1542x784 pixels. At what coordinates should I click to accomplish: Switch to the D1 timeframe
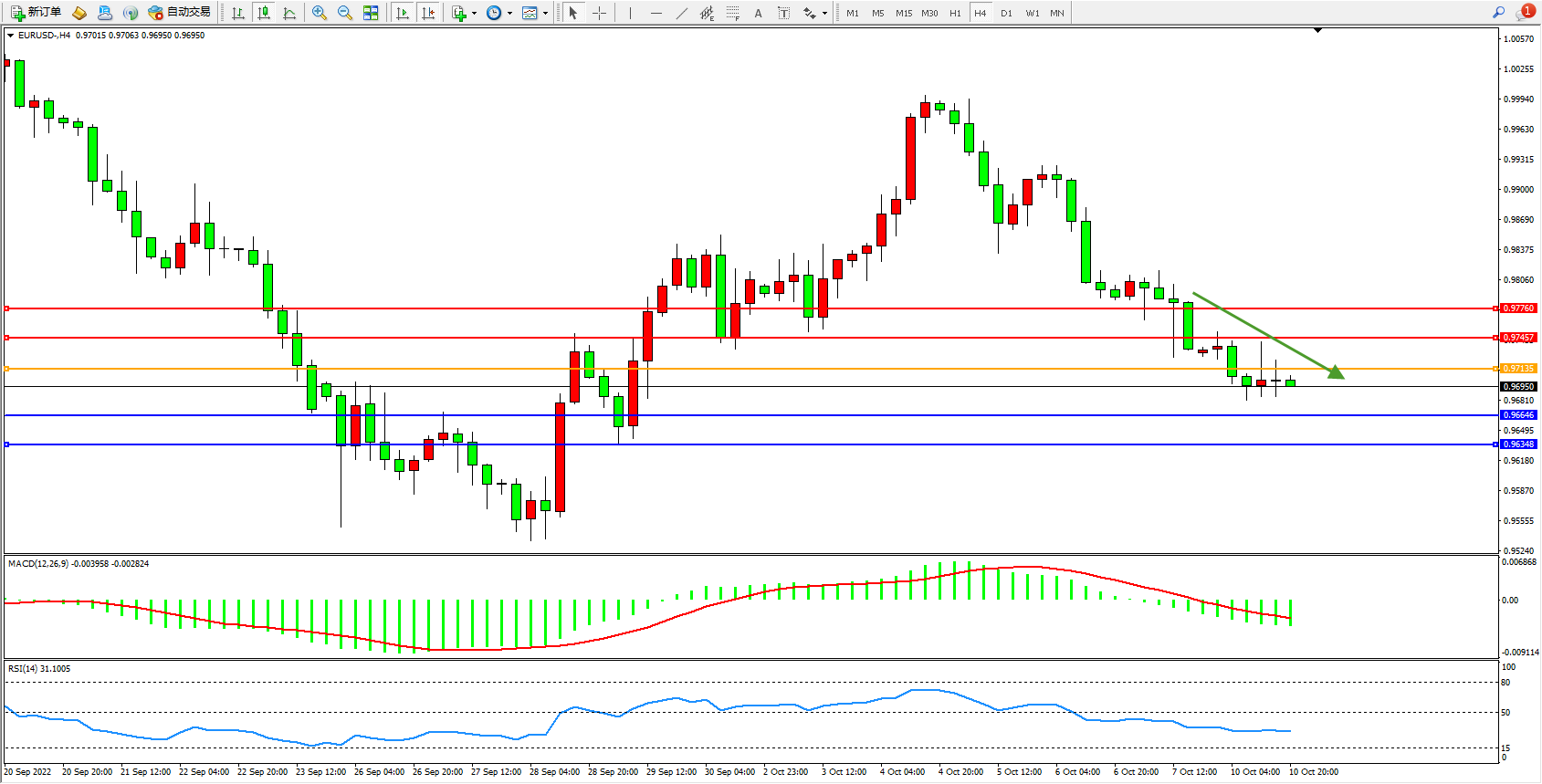1006,13
